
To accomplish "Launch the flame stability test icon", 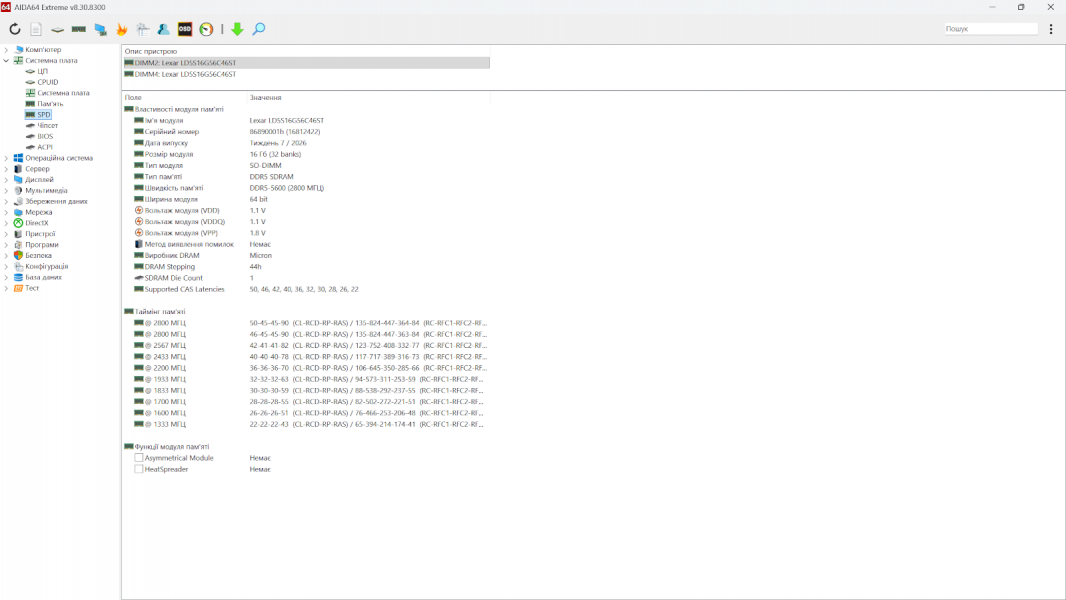I will [x=122, y=29].
